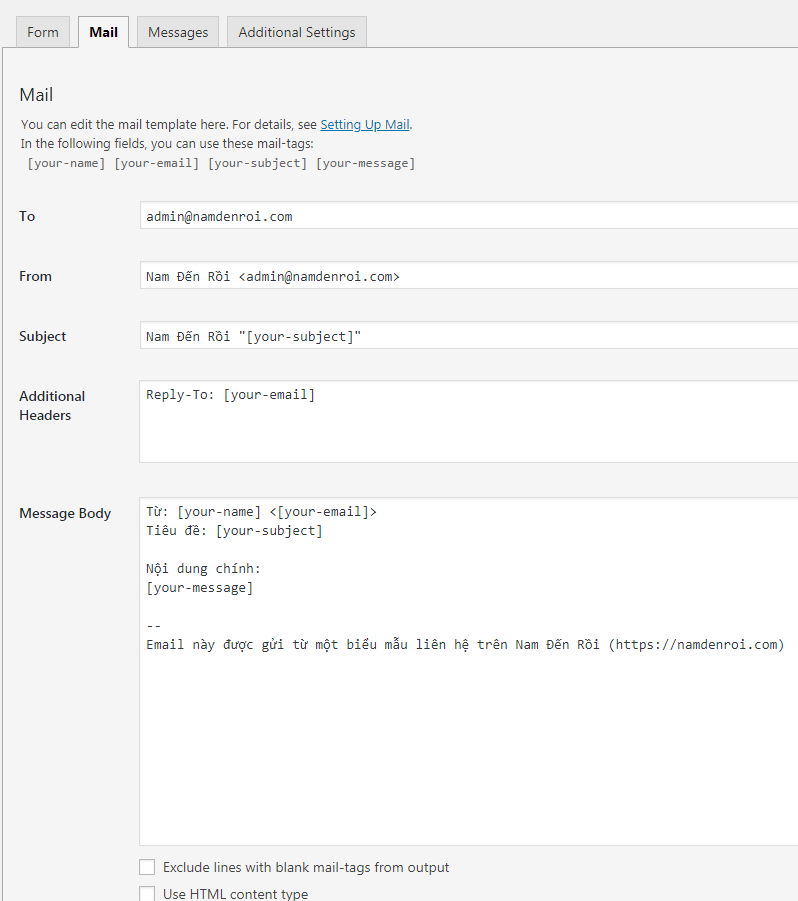Switch to the Form tab
Image resolution: width=798 pixels, height=901 pixels.
click(43, 32)
